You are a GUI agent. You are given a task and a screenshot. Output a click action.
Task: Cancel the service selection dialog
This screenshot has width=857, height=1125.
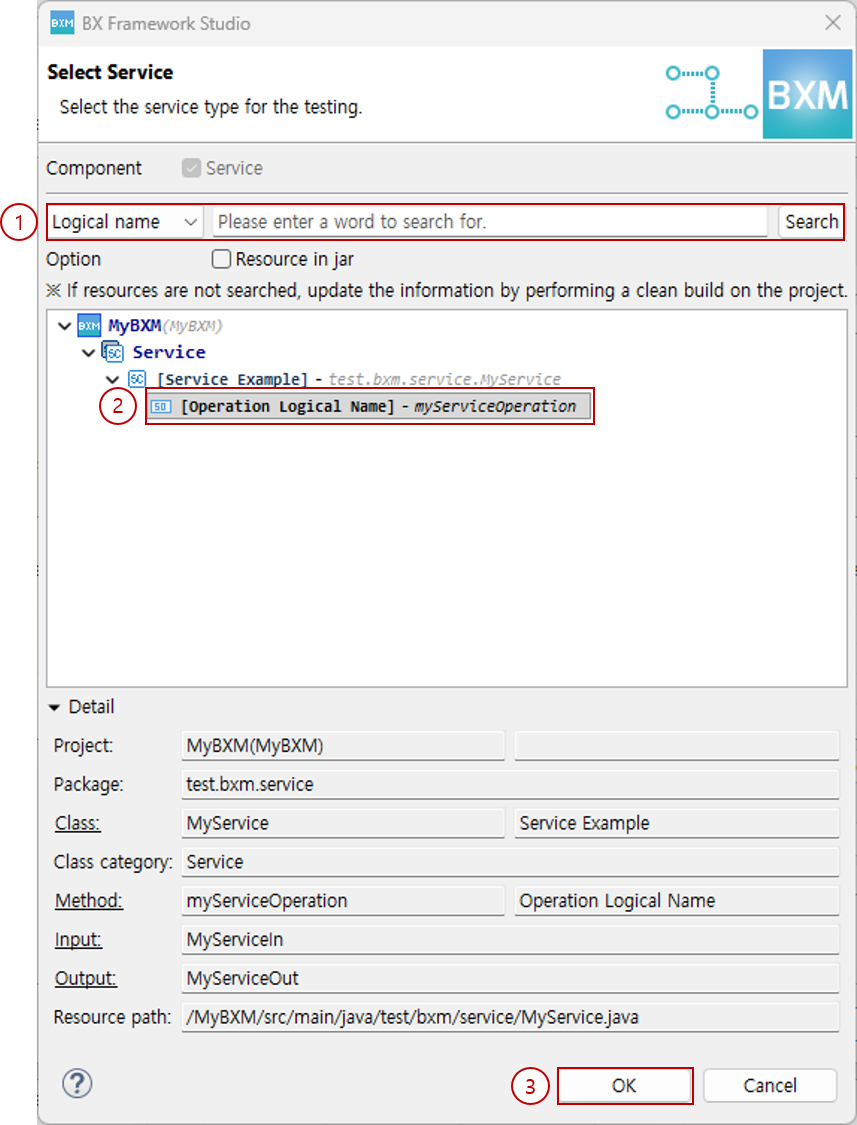click(769, 1085)
